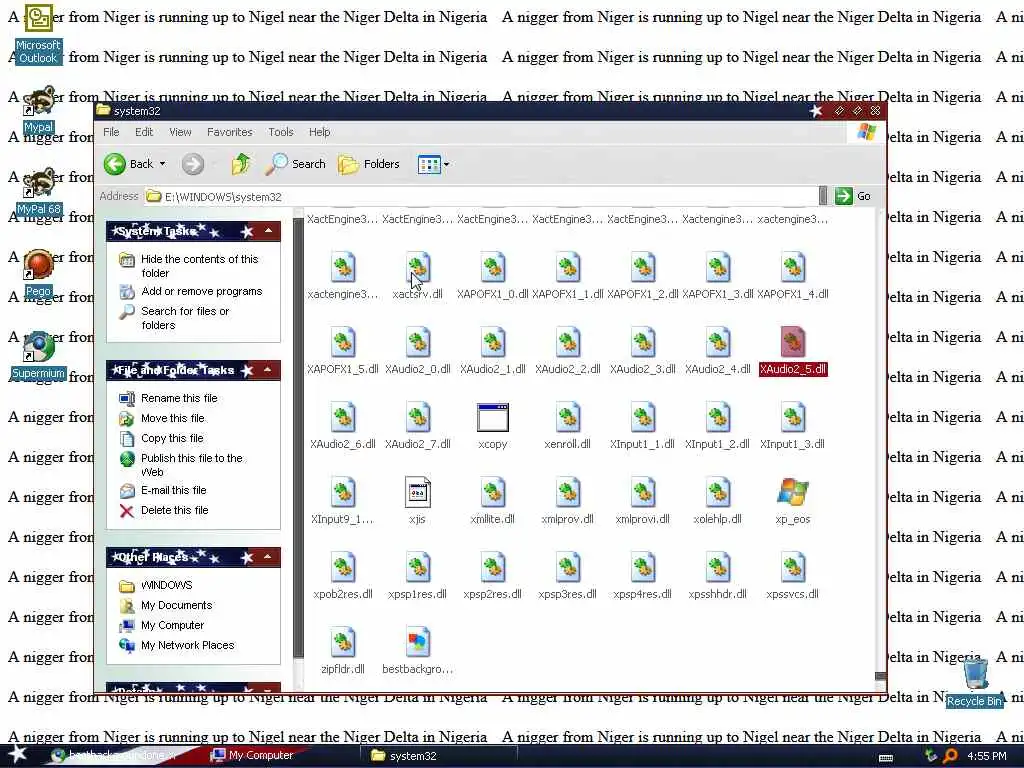Open the Supermium desktop shortcut
This screenshot has height=768, width=1024.
point(39,356)
